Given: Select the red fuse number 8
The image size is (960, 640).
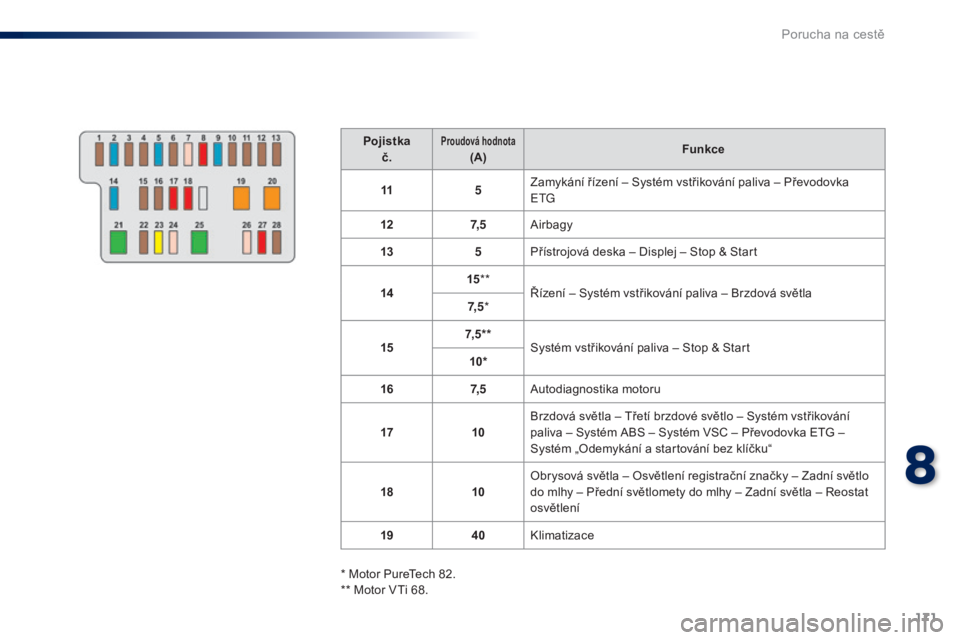Looking at the screenshot, I should pos(203,153).
